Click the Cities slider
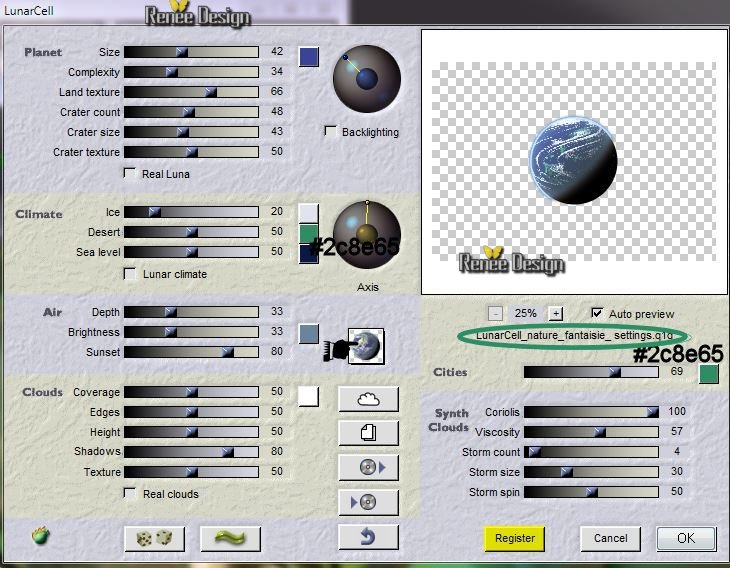Viewport: 730px width, 568px height. pos(591,372)
